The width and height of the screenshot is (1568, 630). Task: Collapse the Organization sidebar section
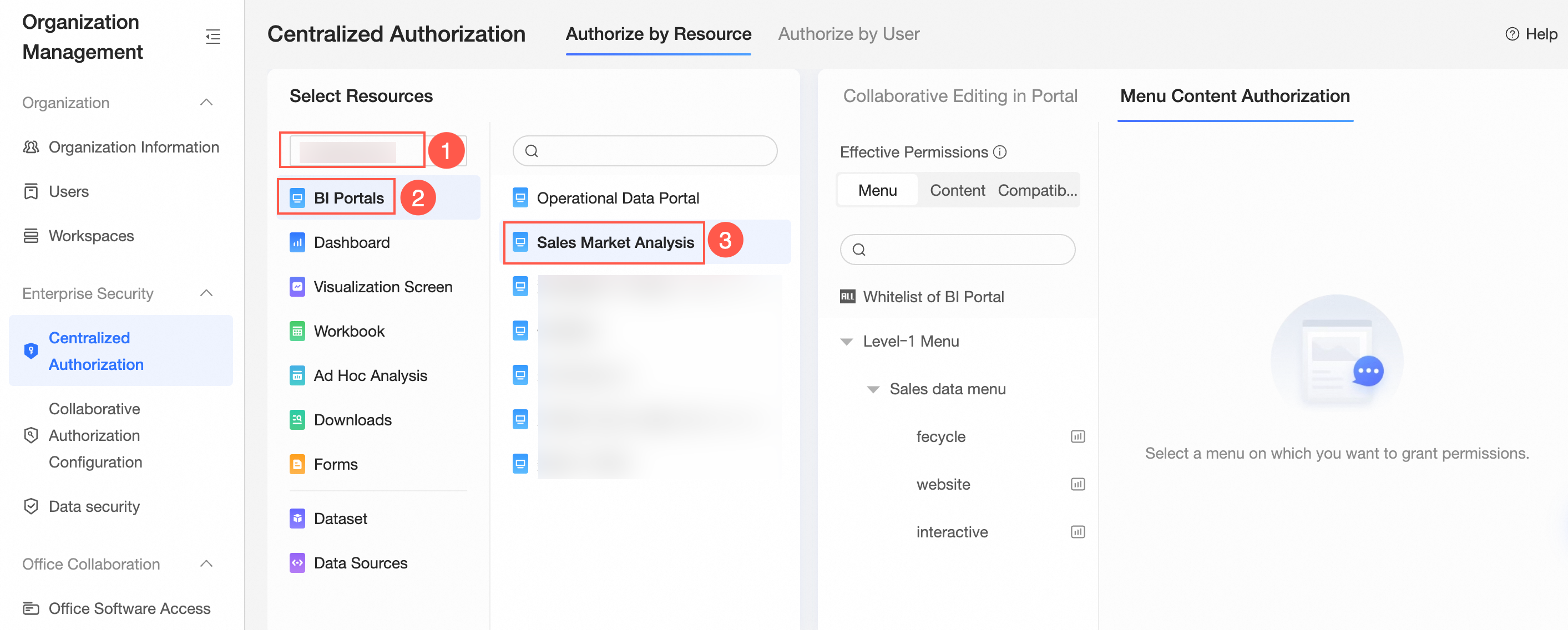click(206, 102)
